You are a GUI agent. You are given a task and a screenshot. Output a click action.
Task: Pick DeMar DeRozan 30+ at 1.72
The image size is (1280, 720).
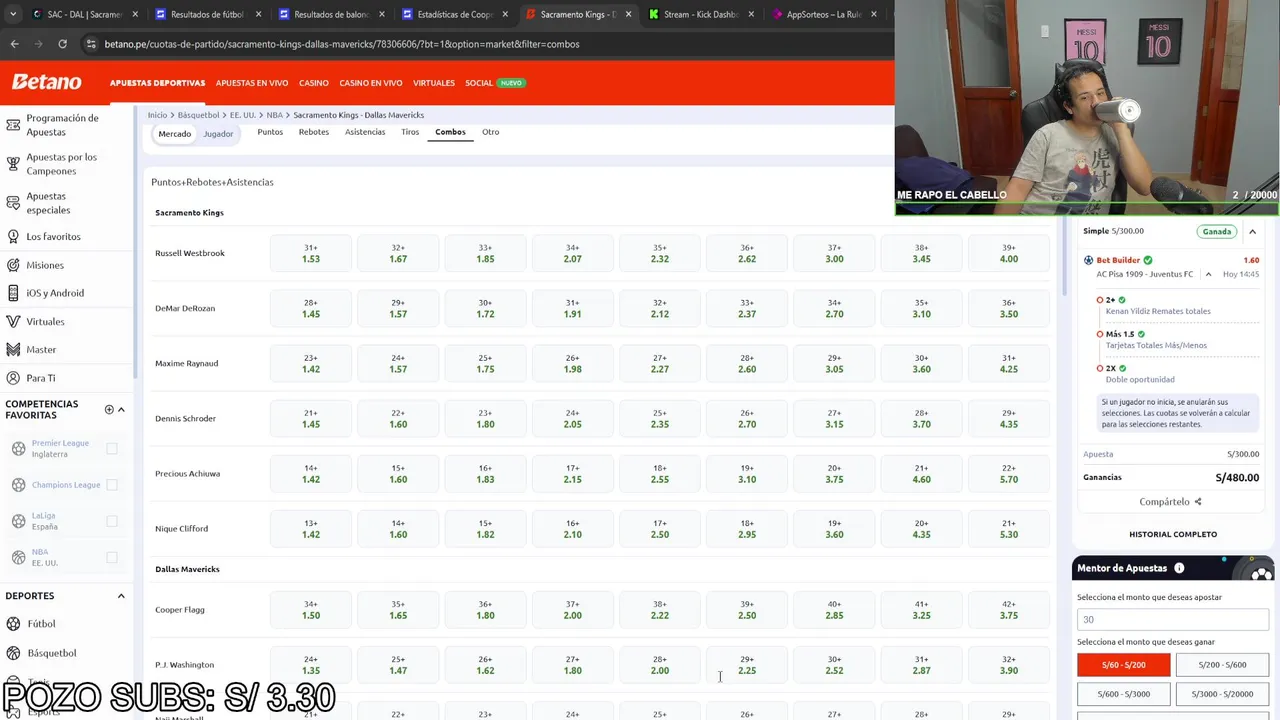(485, 308)
